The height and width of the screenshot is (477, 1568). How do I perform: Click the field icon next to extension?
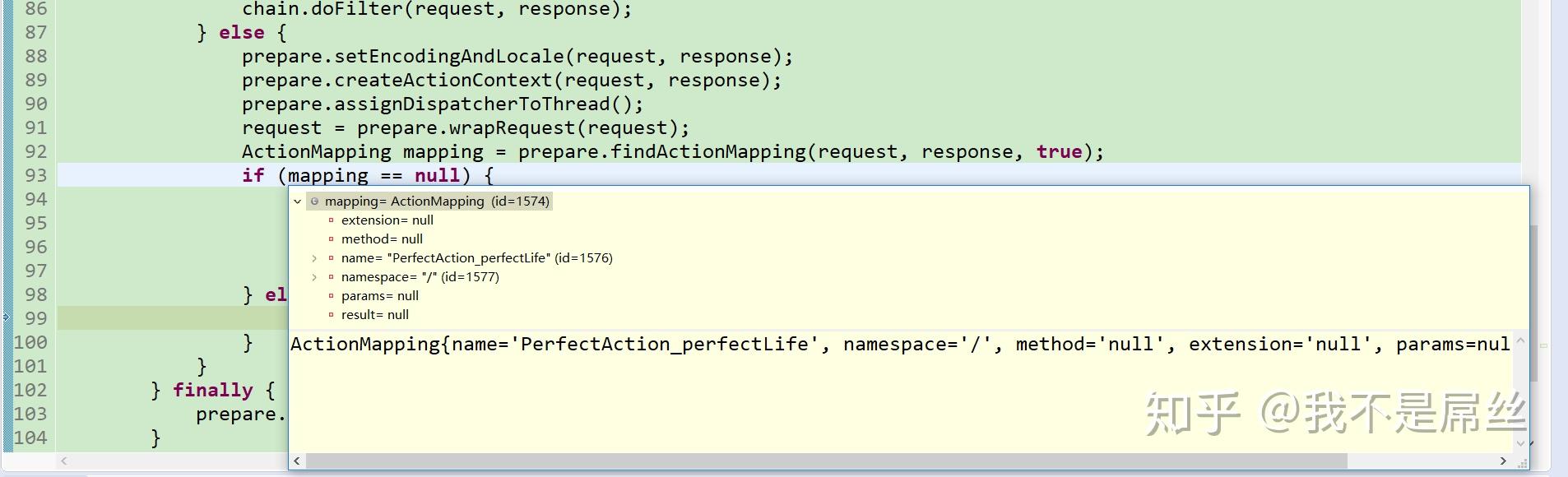331,220
